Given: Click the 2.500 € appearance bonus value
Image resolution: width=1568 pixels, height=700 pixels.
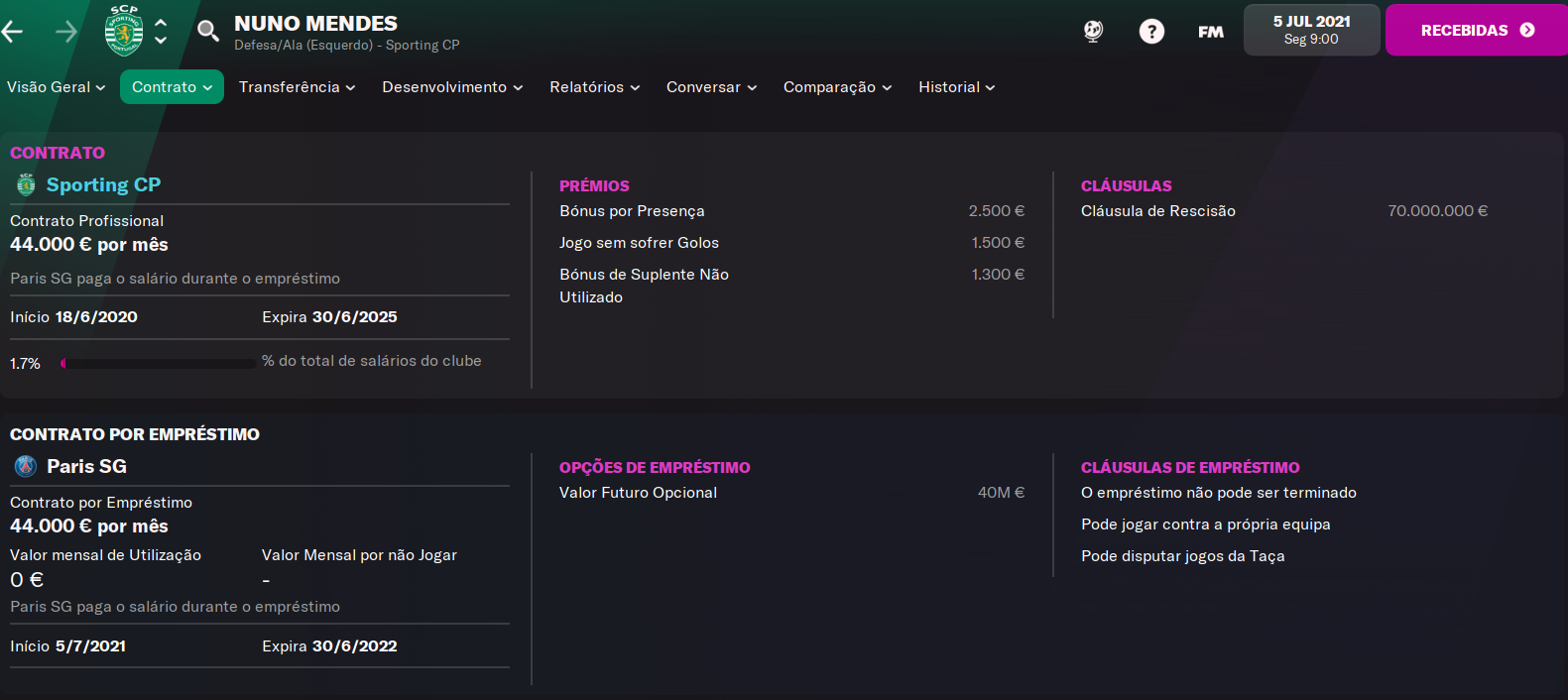Looking at the screenshot, I should tap(997, 211).
